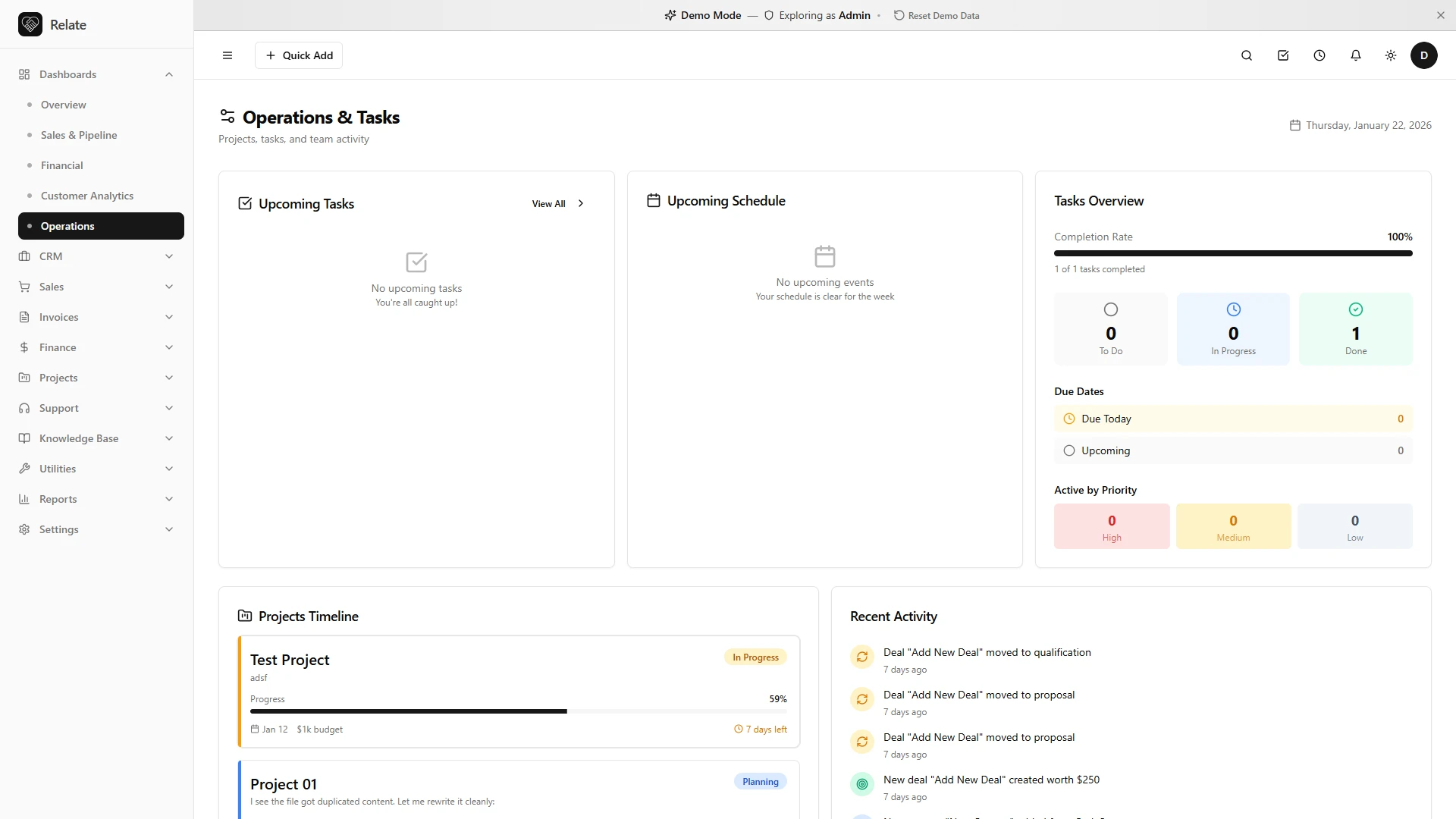Open the Test Project card title
Screen dimensions: 1456x819
(290, 660)
